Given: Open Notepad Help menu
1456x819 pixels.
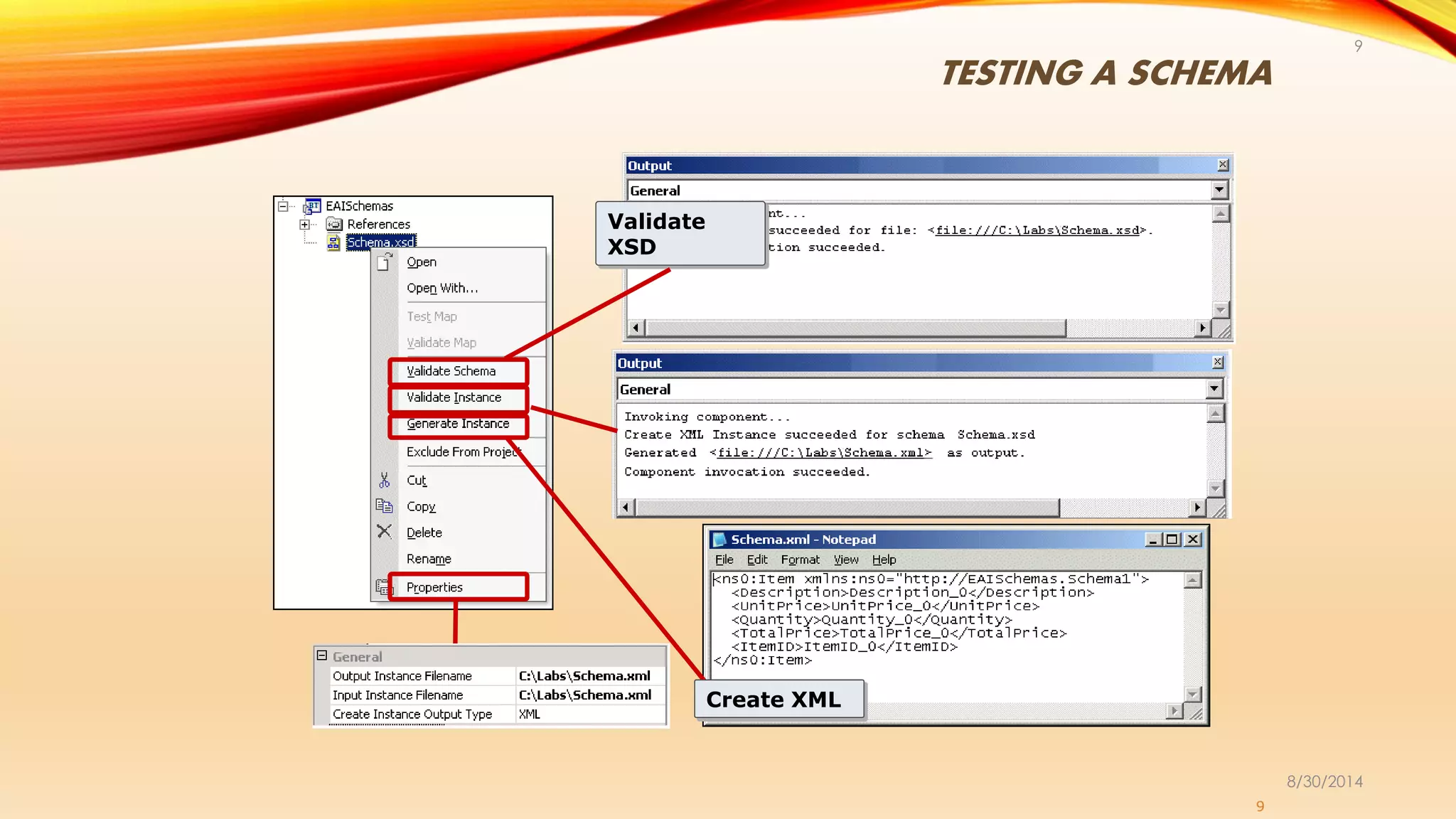Looking at the screenshot, I should point(884,560).
